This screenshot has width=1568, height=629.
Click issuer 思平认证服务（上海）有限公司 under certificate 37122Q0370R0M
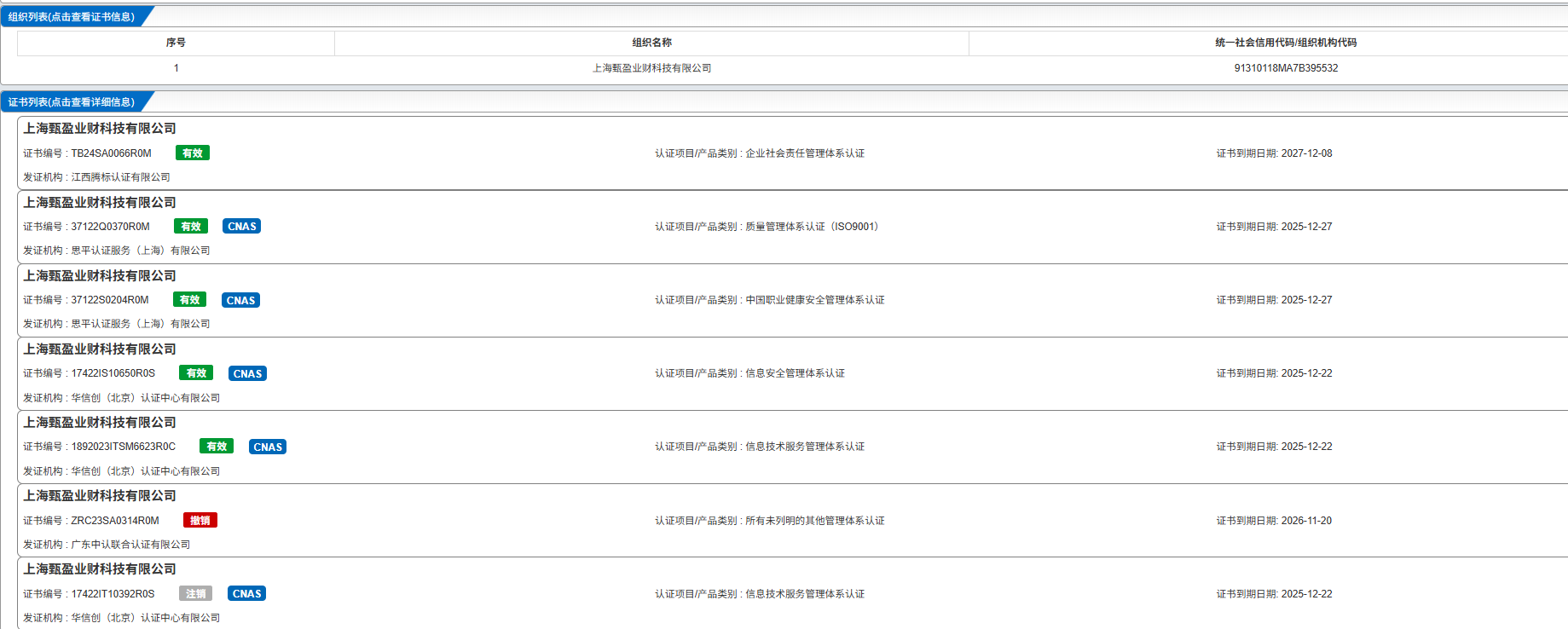coord(141,251)
